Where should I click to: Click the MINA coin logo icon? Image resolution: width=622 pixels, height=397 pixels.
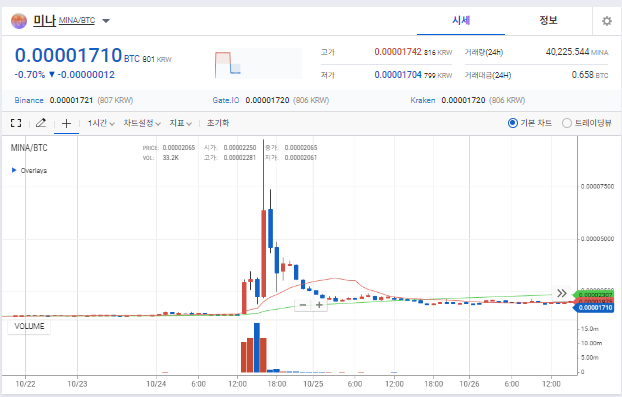(x=19, y=21)
